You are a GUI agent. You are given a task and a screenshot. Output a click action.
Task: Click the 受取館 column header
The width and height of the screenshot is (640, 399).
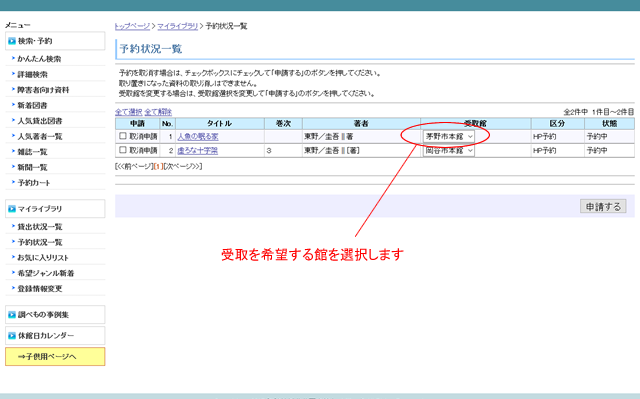[476, 124]
